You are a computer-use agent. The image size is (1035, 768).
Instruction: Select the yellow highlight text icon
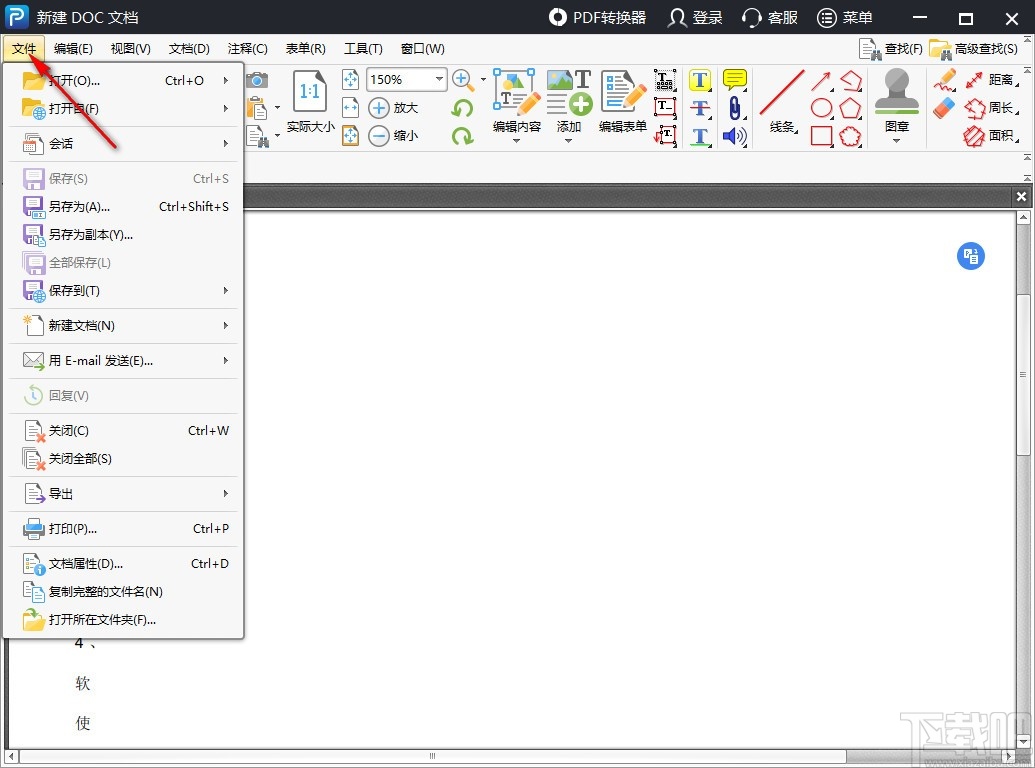tap(700, 80)
